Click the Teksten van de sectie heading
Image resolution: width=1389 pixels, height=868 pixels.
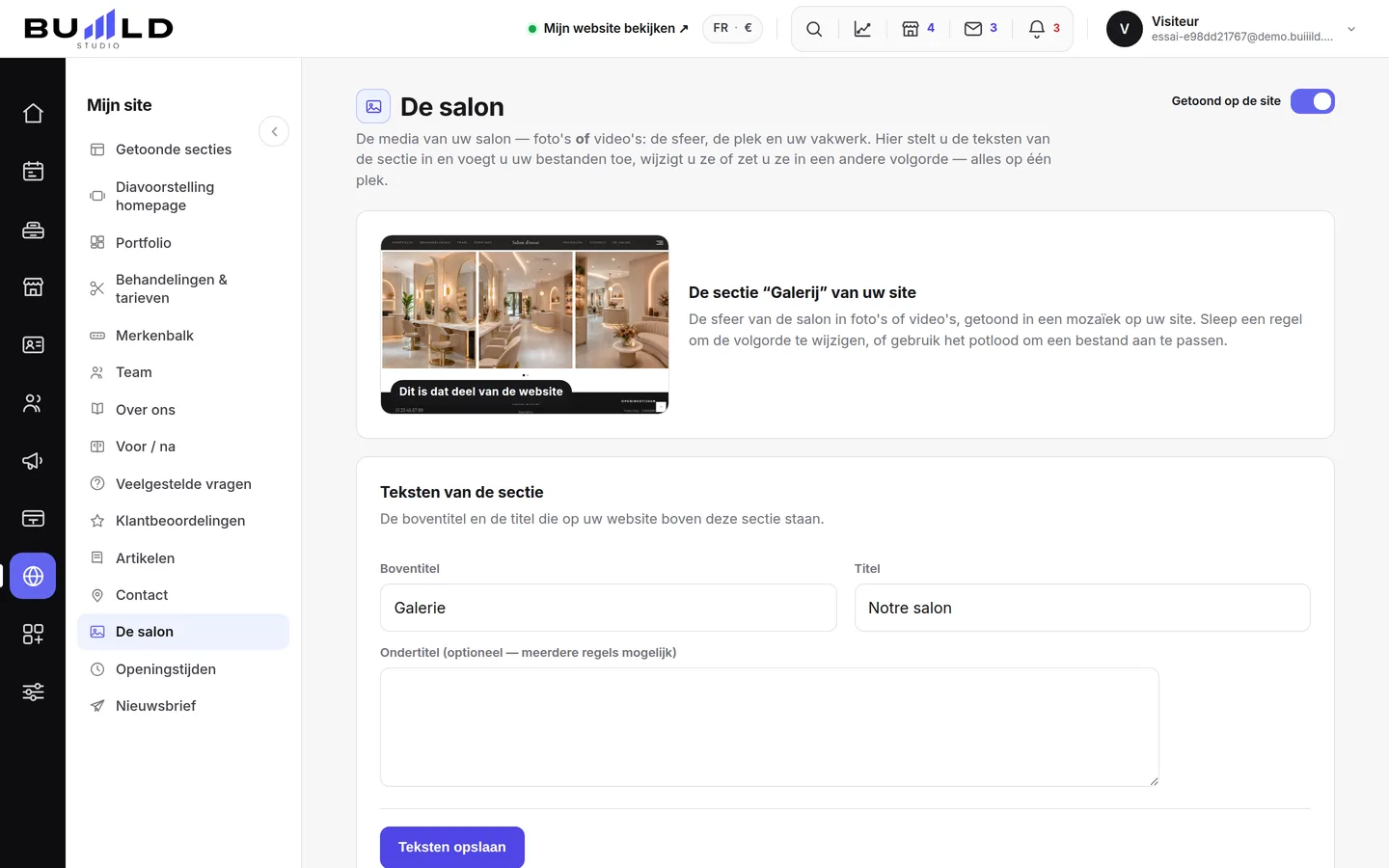(462, 492)
